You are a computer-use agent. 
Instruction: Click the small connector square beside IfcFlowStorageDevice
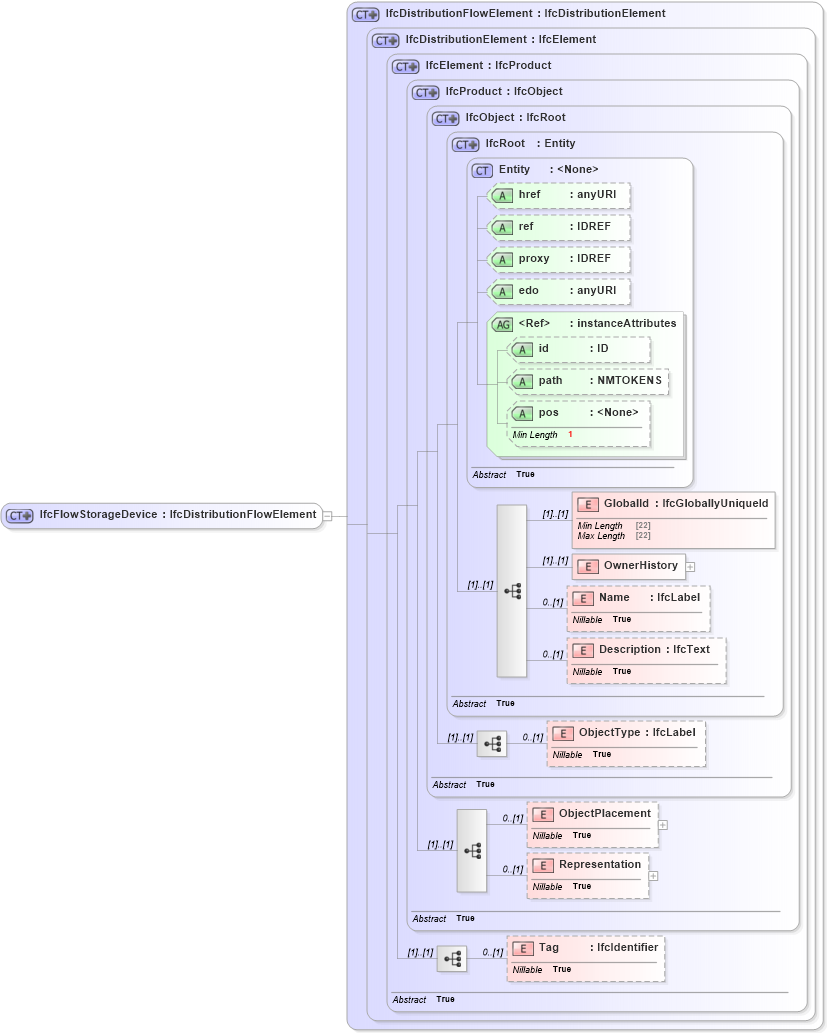[x=327, y=515]
